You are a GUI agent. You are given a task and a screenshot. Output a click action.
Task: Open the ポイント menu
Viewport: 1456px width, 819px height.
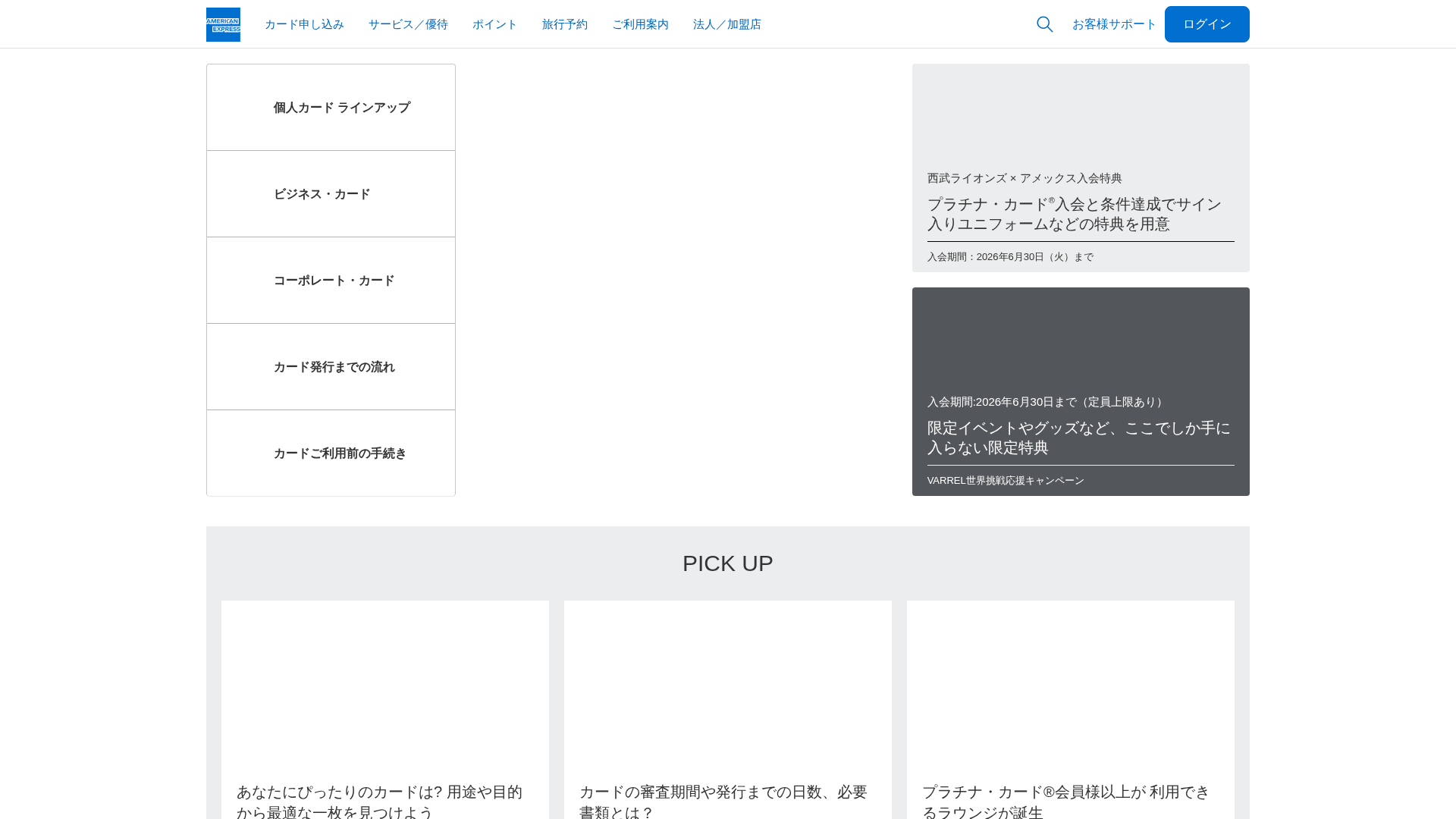495,24
